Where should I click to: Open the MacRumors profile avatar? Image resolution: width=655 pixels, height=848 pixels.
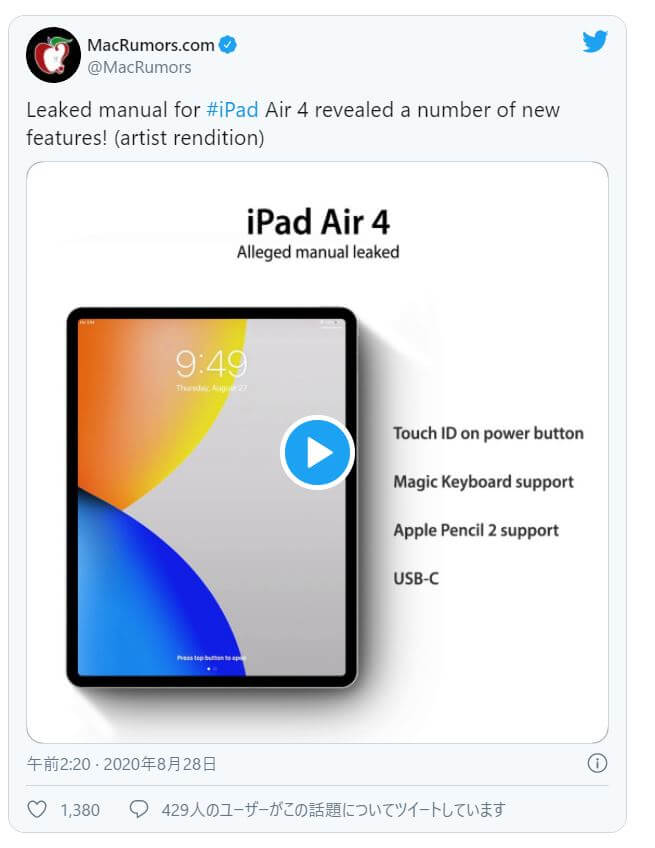[53, 55]
